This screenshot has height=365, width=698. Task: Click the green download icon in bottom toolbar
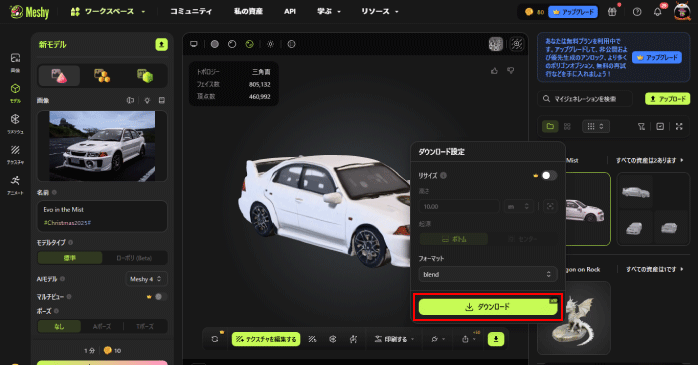pyautogui.click(x=496, y=339)
